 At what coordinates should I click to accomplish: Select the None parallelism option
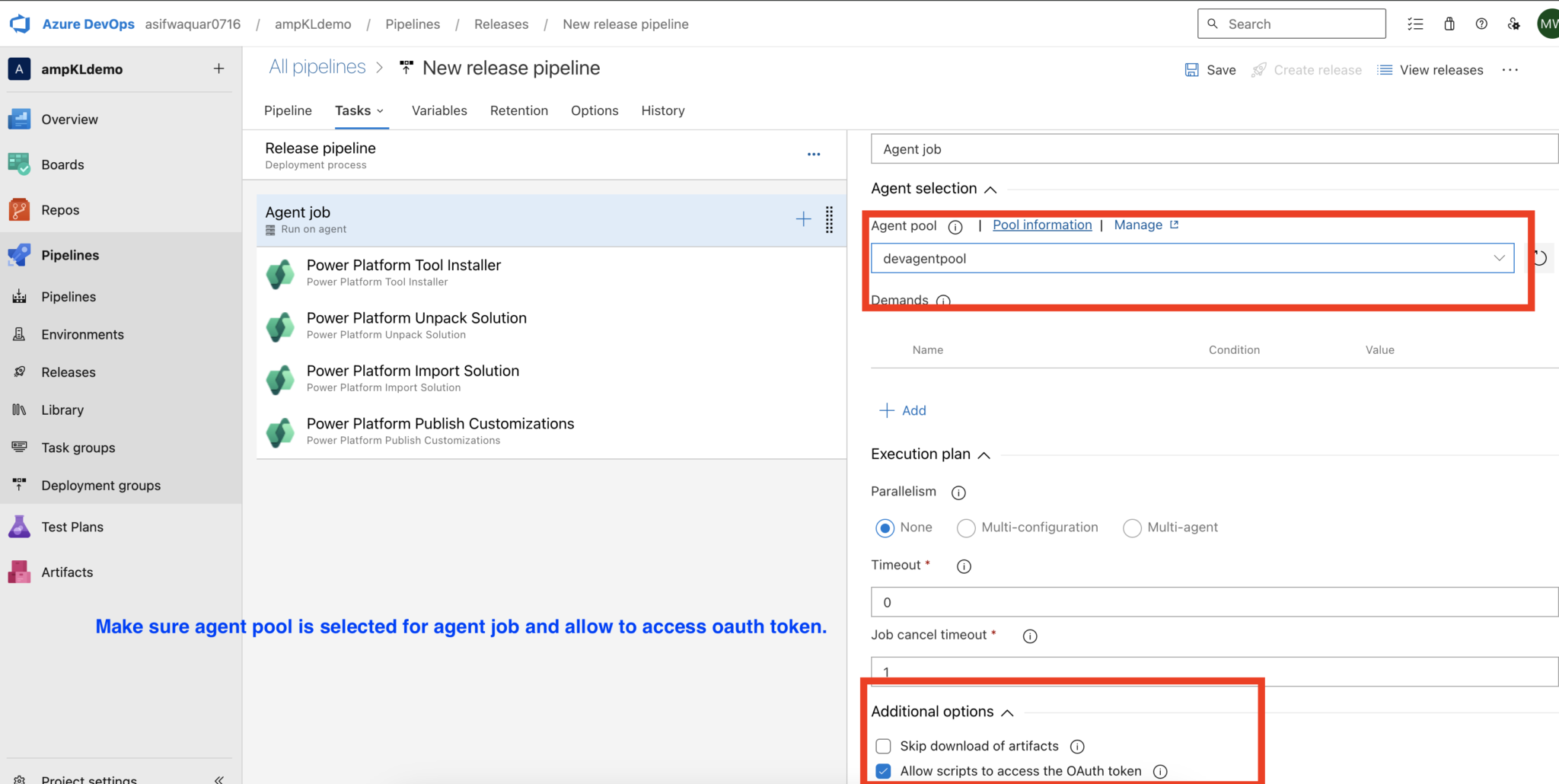pos(885,528)
